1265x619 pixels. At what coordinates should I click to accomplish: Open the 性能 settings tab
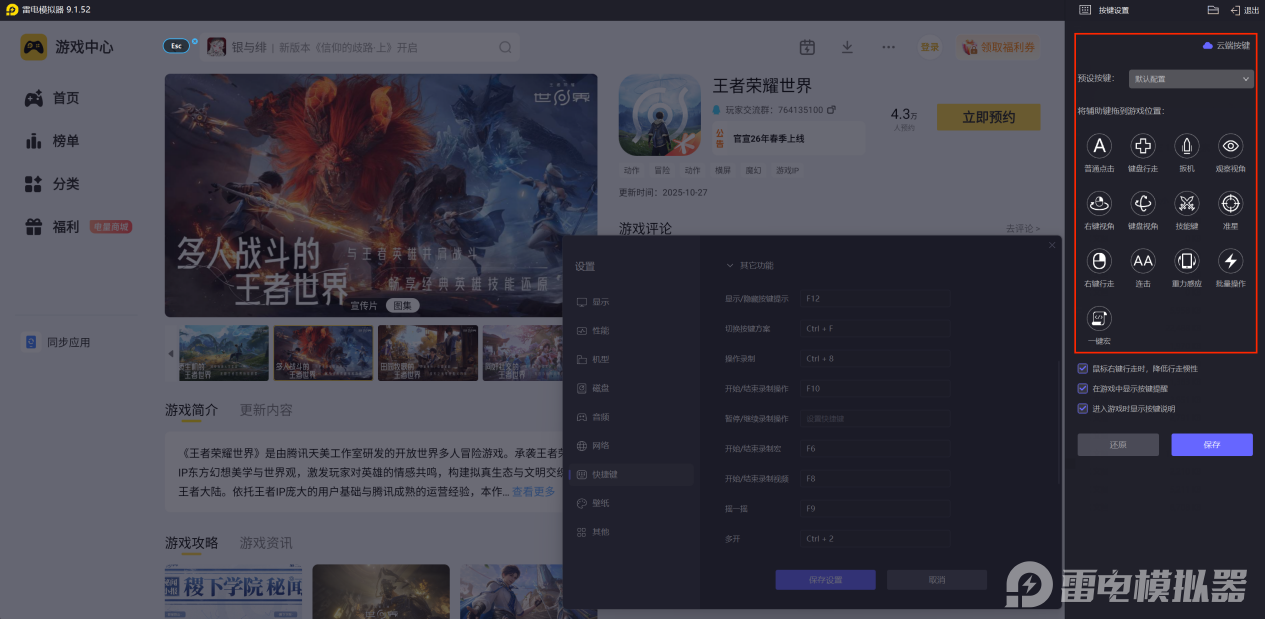(600, 330)
